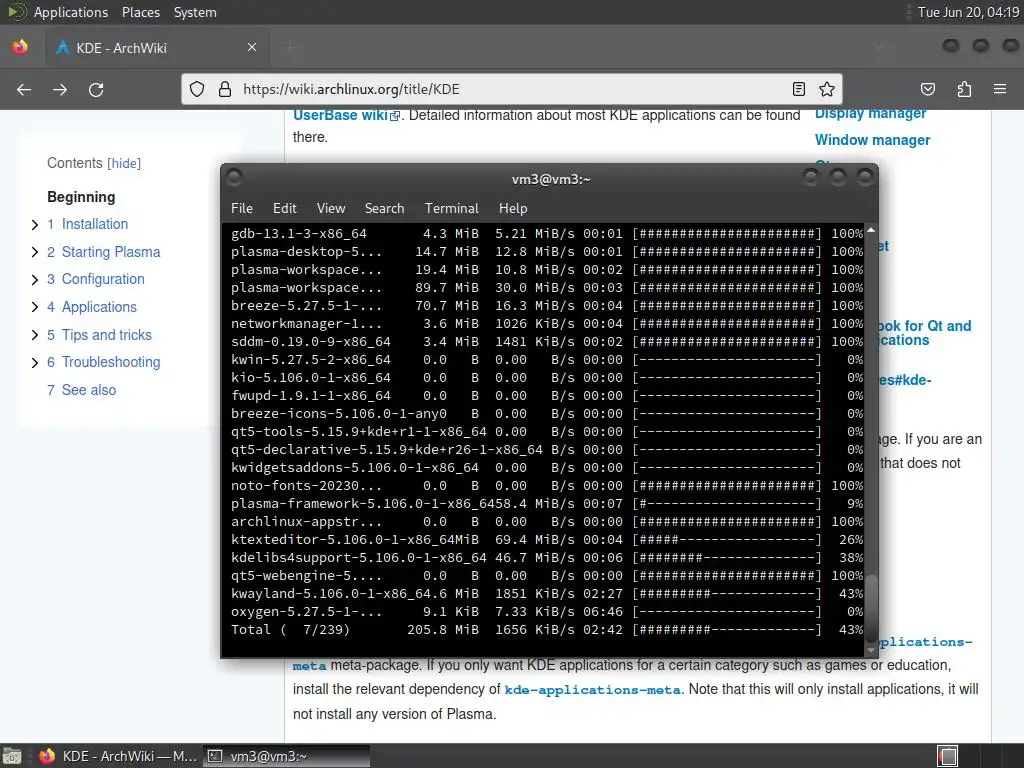The image size is (1024, 768).
Task: Open the Firefox extensions puzzle icon
Action: tap(964, 89)
